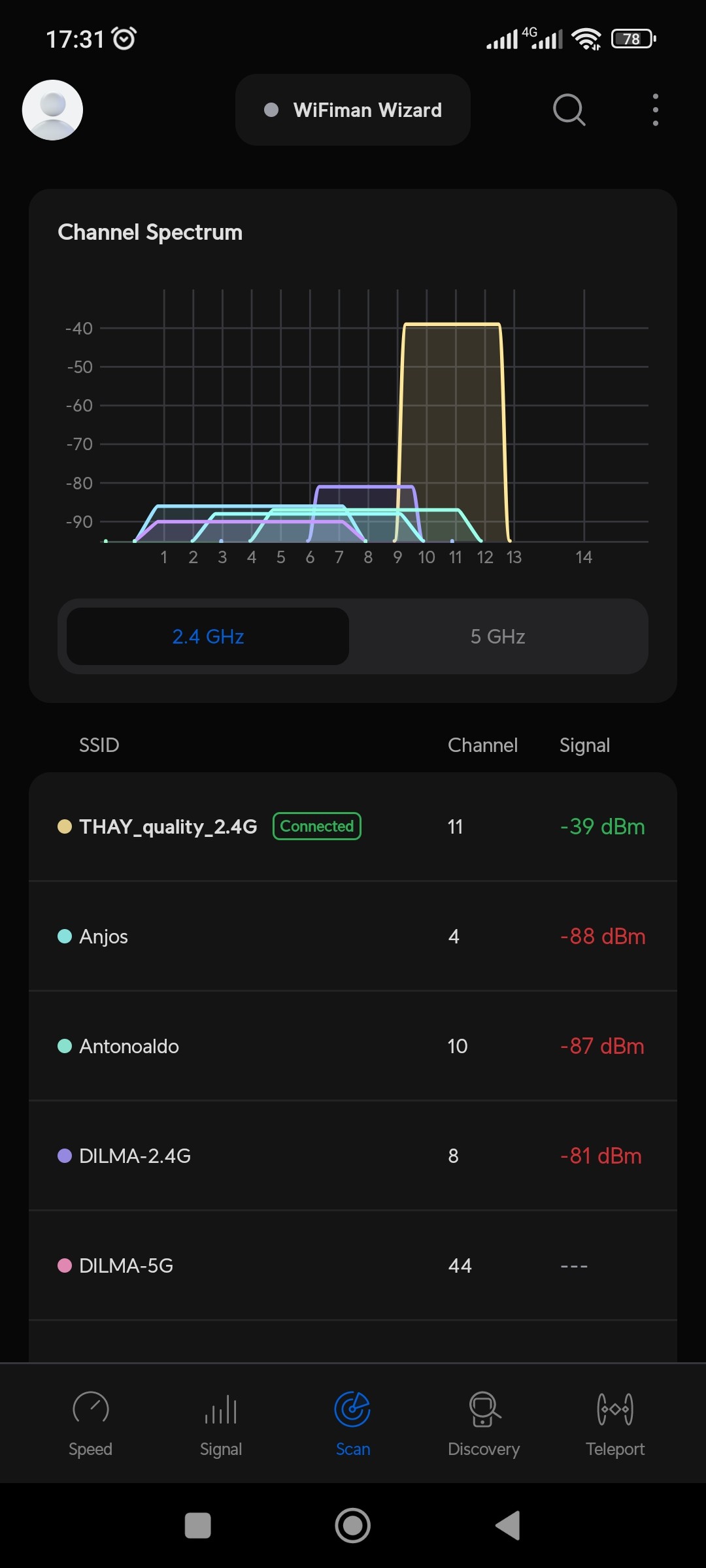This screenshot has width=706, height=1568.
Task: Switch spectrum to 5 GHz band
Action: click(x=497, y=636)
